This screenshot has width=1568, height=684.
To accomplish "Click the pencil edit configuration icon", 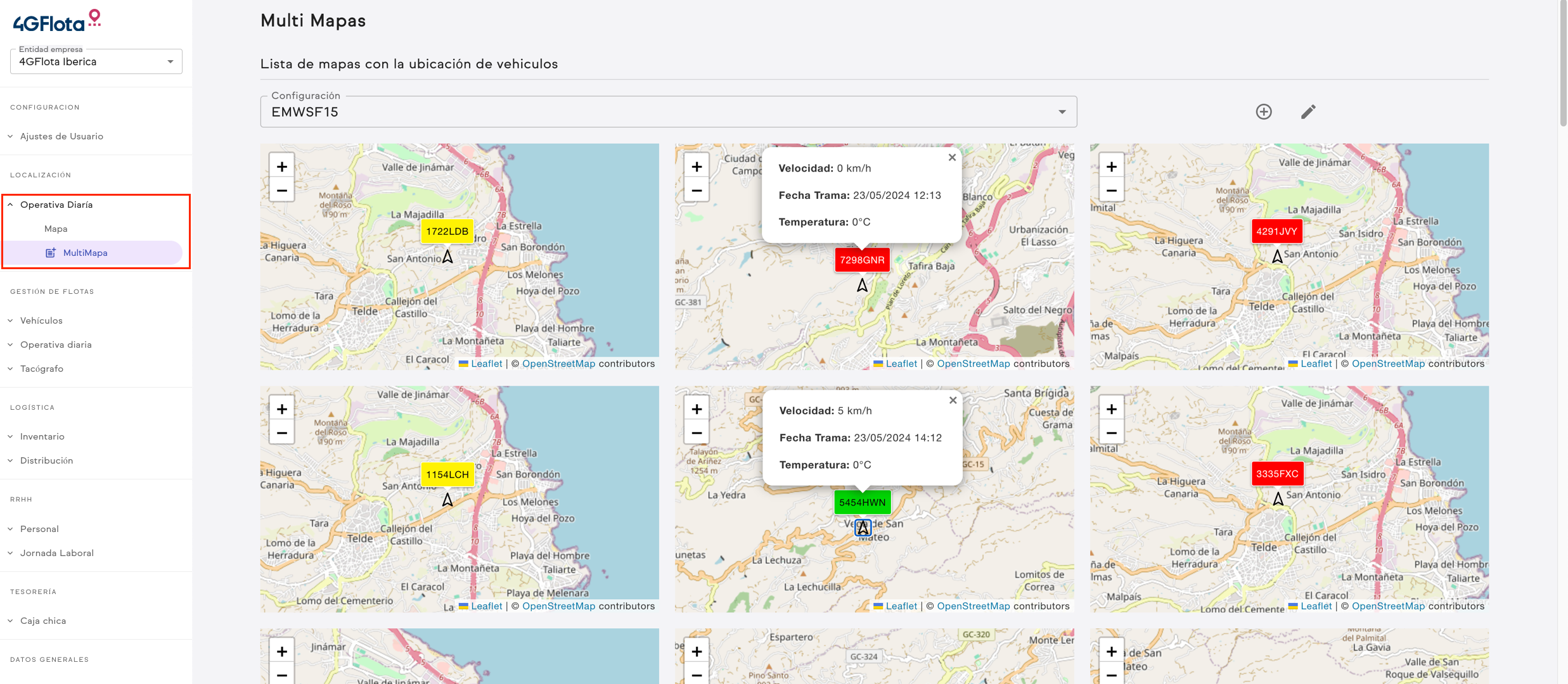I will pos(1308,111).
